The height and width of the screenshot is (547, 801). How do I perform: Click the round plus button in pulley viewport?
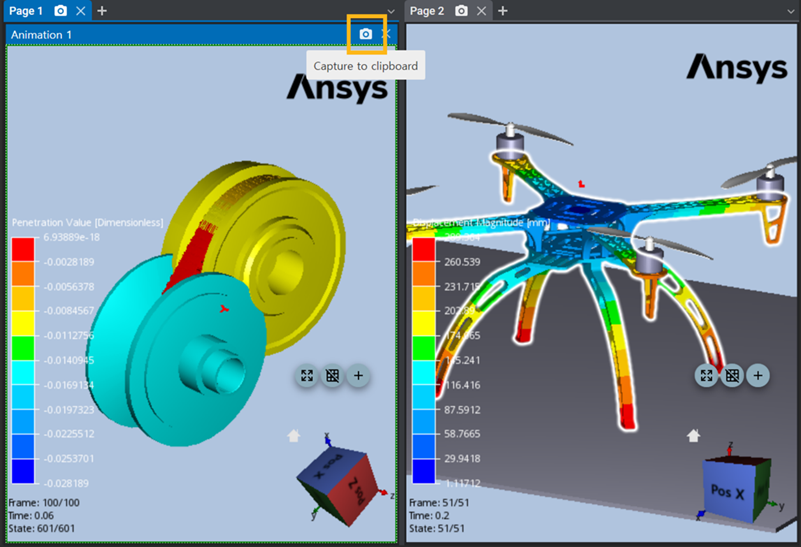pos(359,376)
